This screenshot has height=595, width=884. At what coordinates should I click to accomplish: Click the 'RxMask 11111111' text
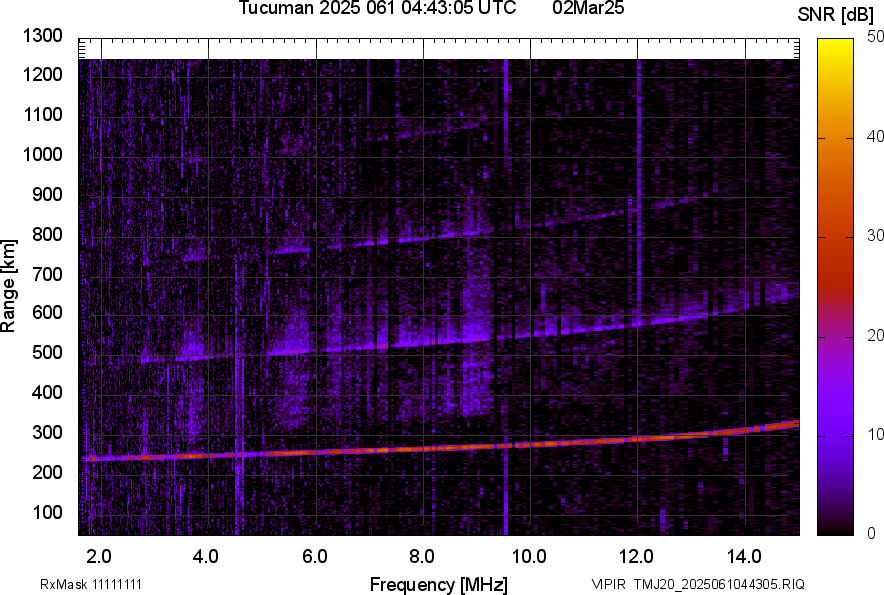tap(97, 584)
